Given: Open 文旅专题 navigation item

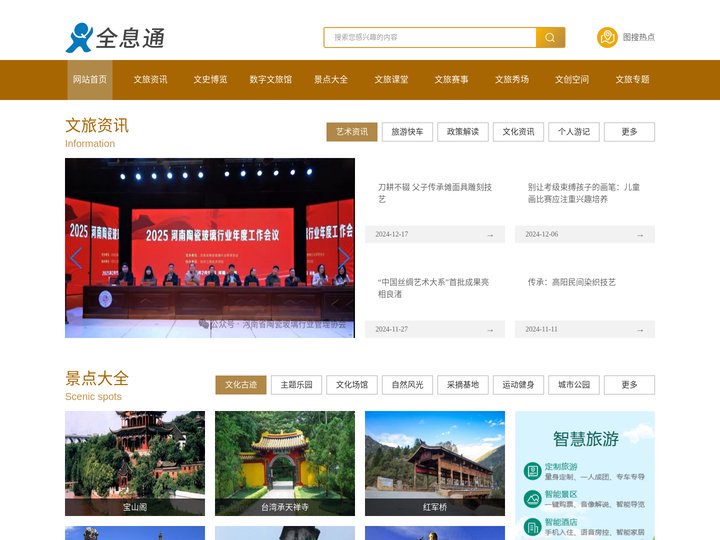Looking at the screenshot, I should click(x=632, y=80).
